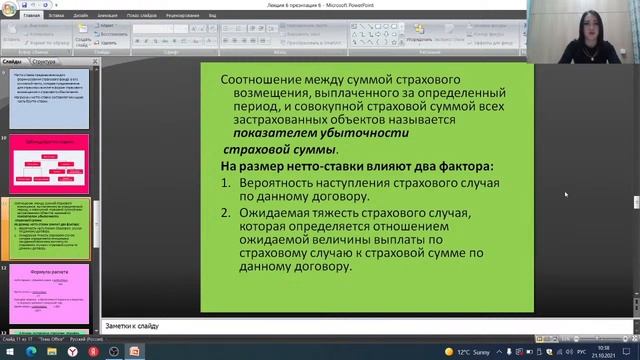Click the Создать слайд button

(x=83, y=35)
